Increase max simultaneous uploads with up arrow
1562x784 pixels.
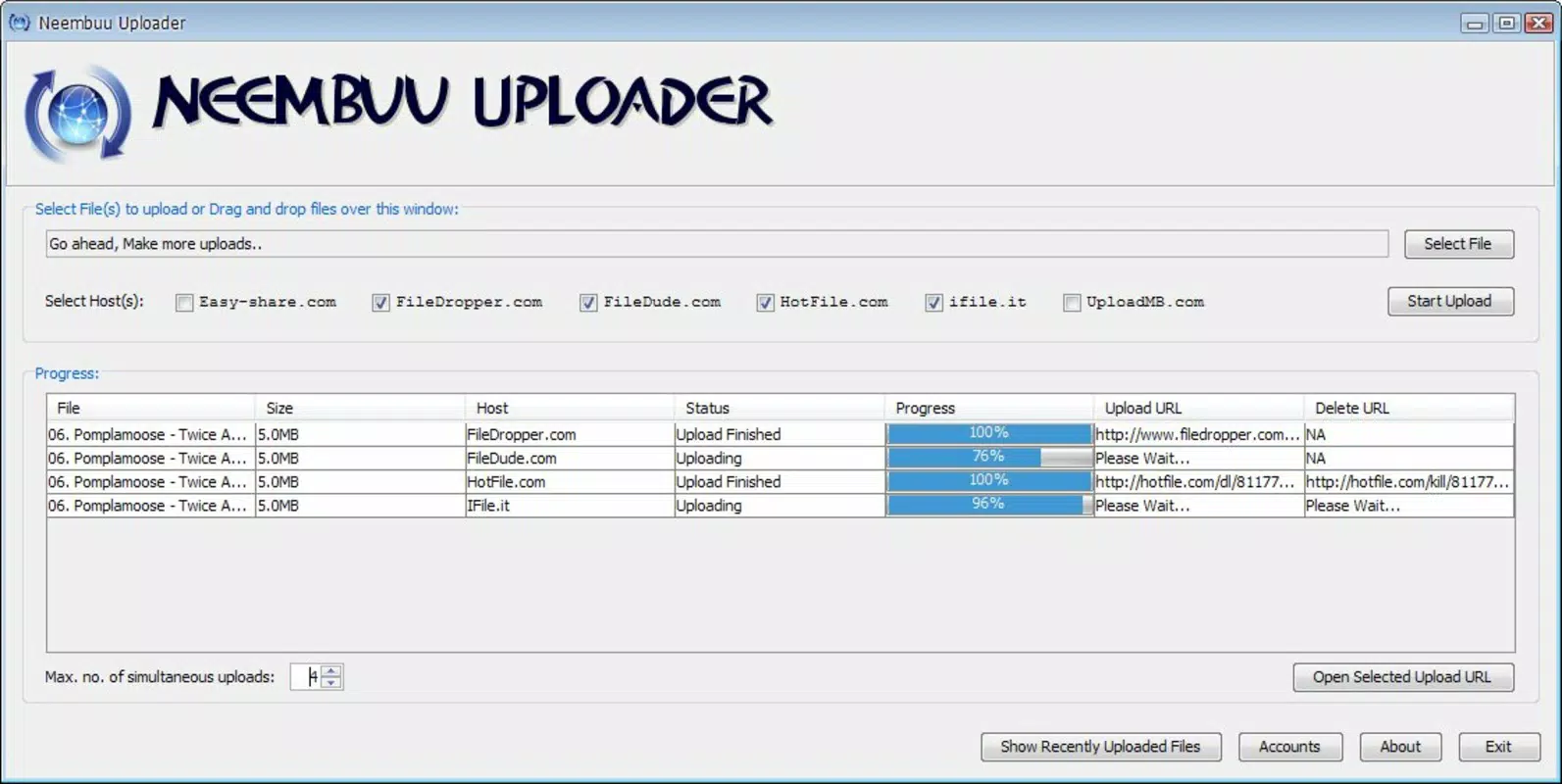(x=331, y=671)
